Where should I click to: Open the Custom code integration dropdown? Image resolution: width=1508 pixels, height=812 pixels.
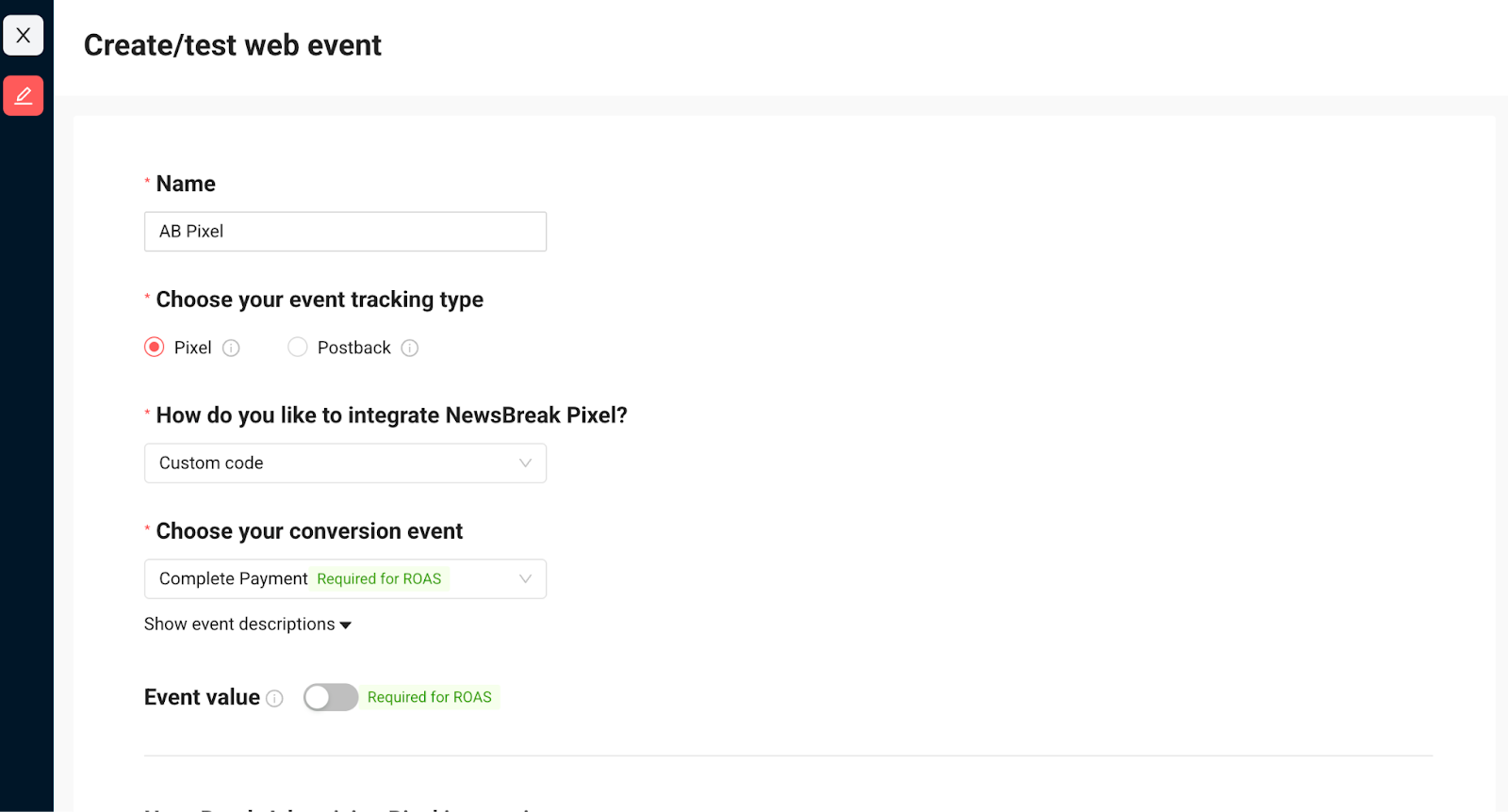[x=345, y=463]
